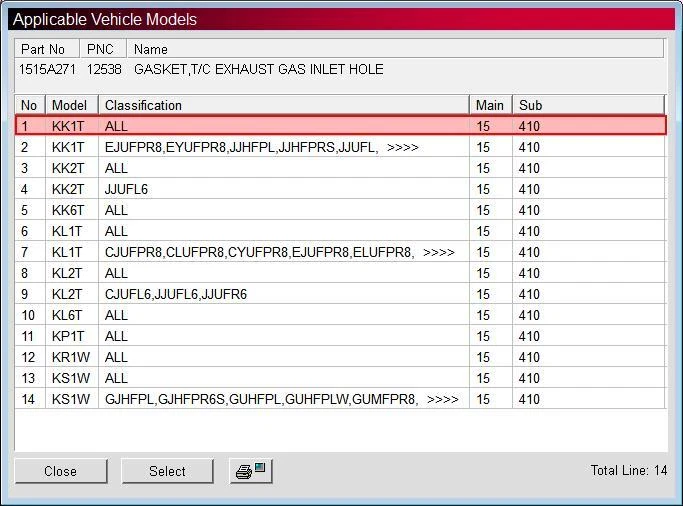Click the Name header
The height and width of the screenshot is (506, 683).
395,49
